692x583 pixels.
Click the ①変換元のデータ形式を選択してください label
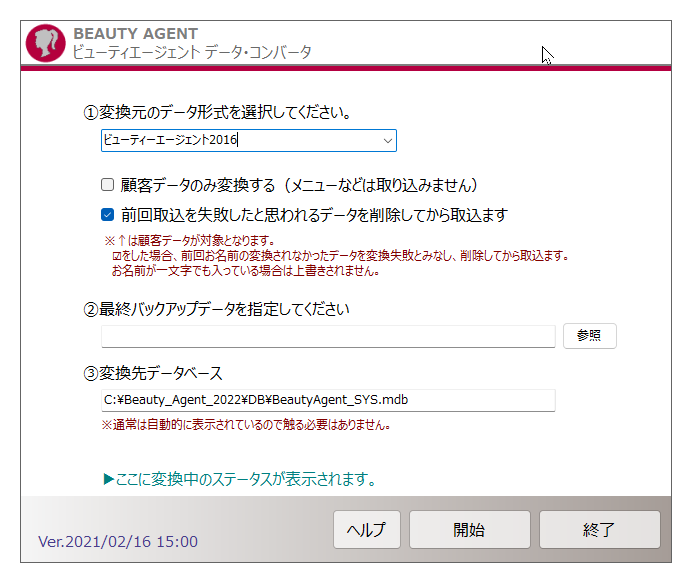click(x=217, y=113)
